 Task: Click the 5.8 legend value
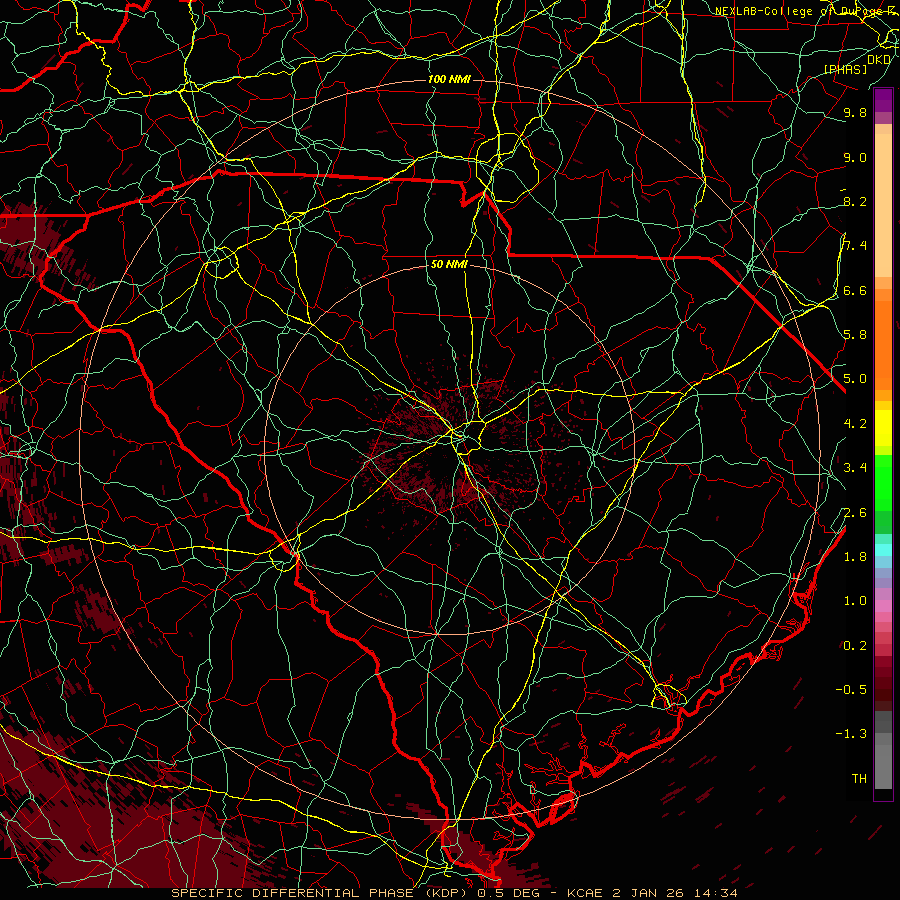pyautogui.click(x=855, y=334)
